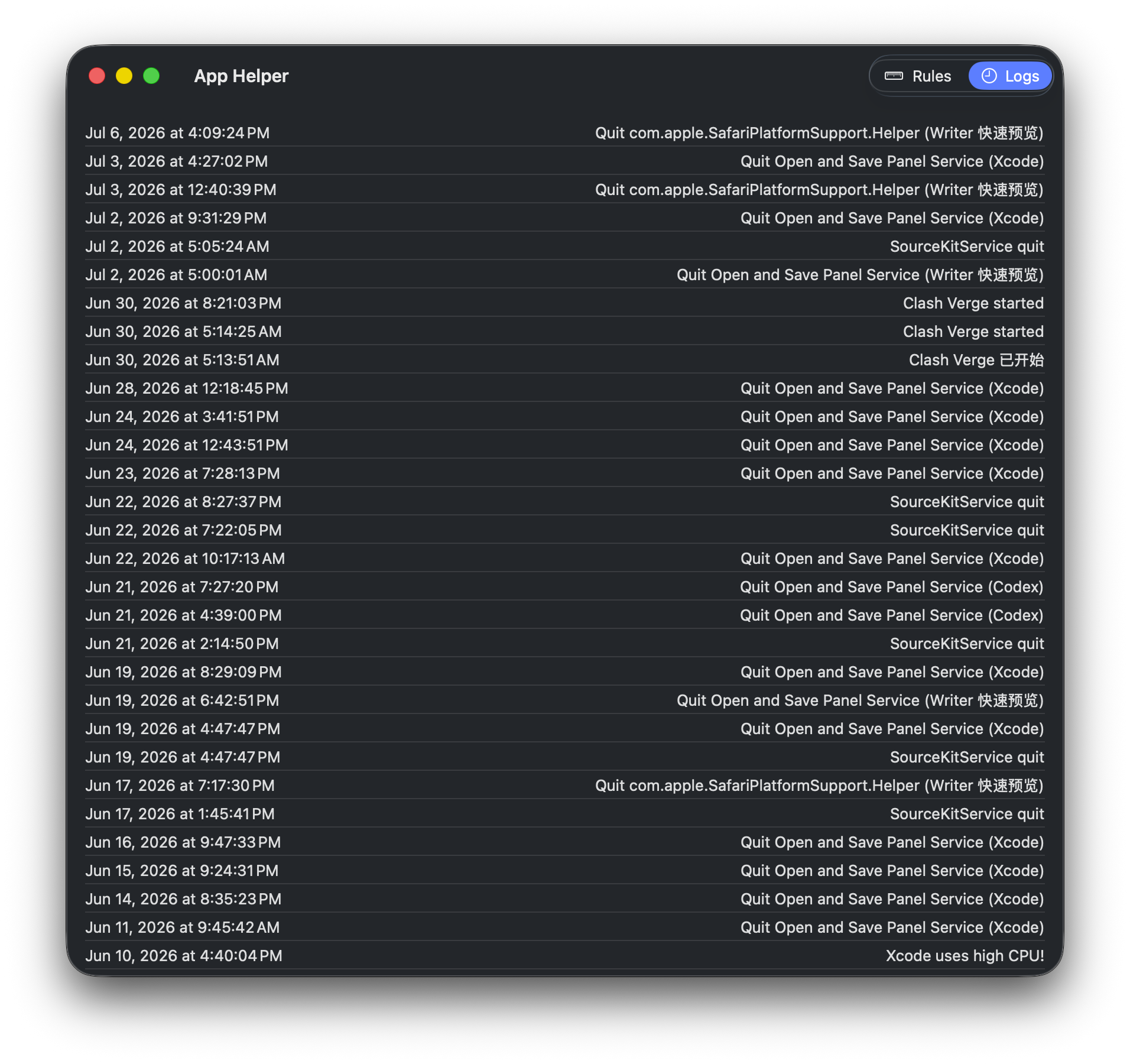Click SourceKitService quit on Jun 19 4:47:47 PM row

967,757
